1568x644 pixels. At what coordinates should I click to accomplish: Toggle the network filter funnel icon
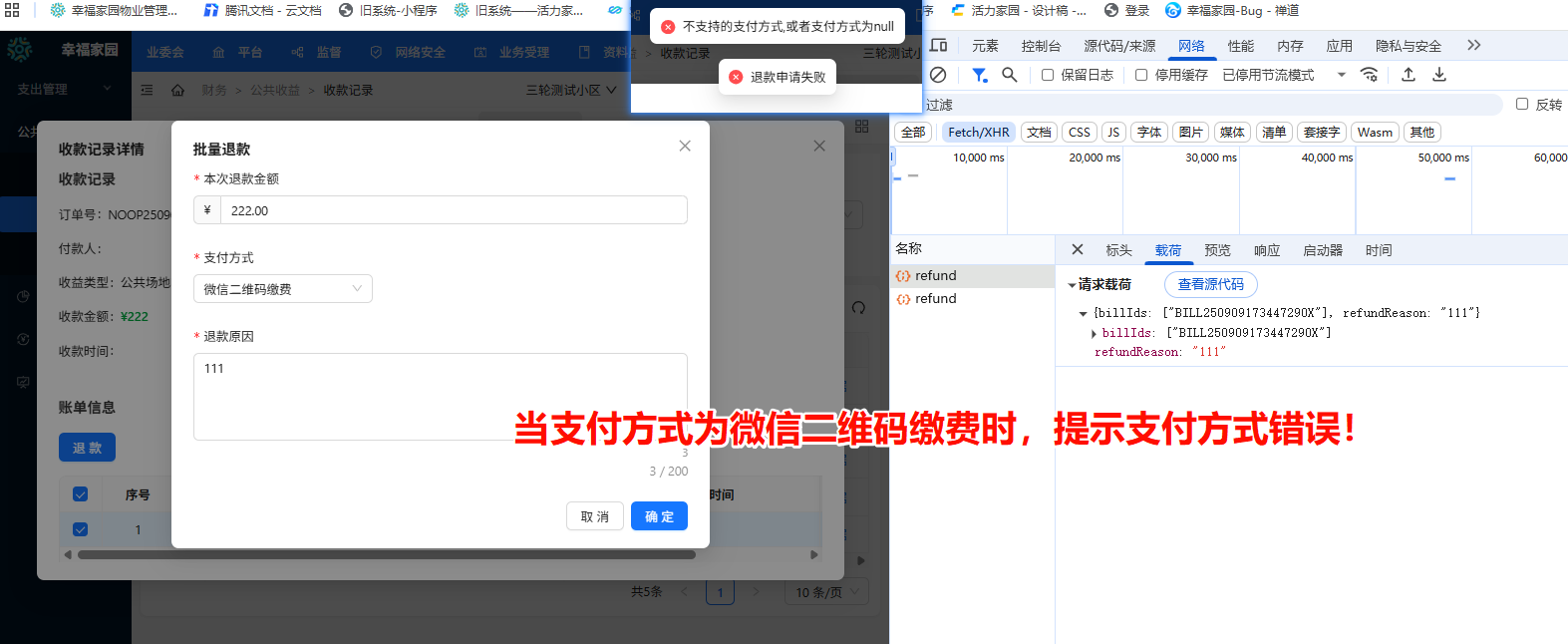[980, 75]
